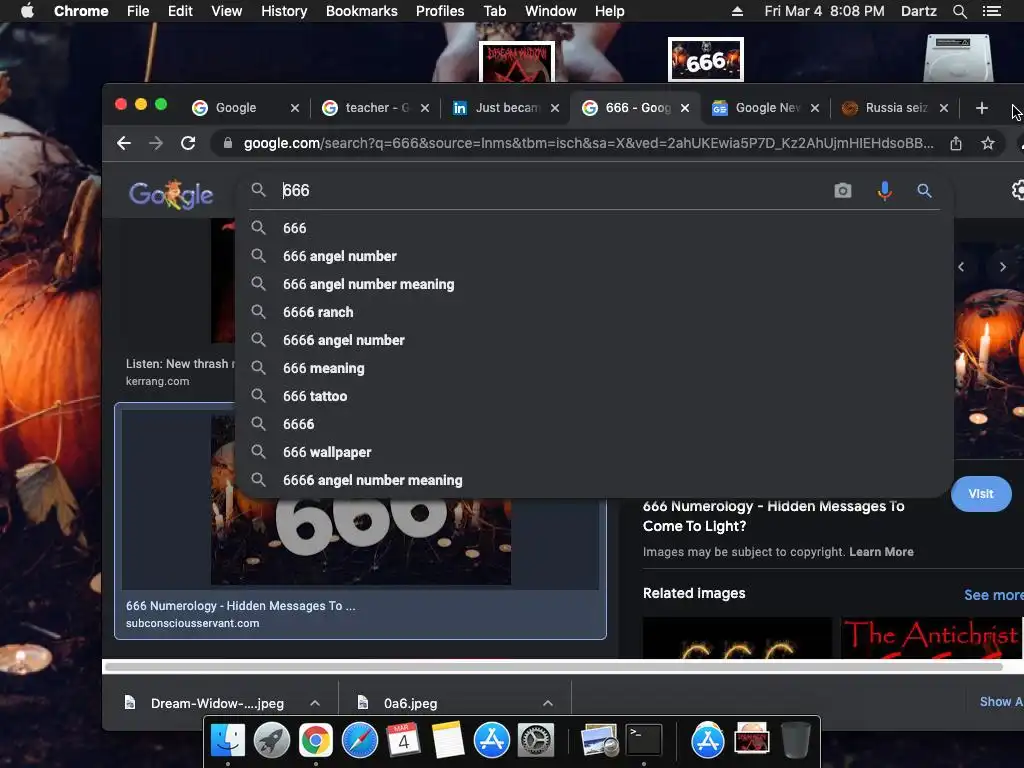Expand options for Dream-Widow jpeg download
1024x768 pixels.
315,703
